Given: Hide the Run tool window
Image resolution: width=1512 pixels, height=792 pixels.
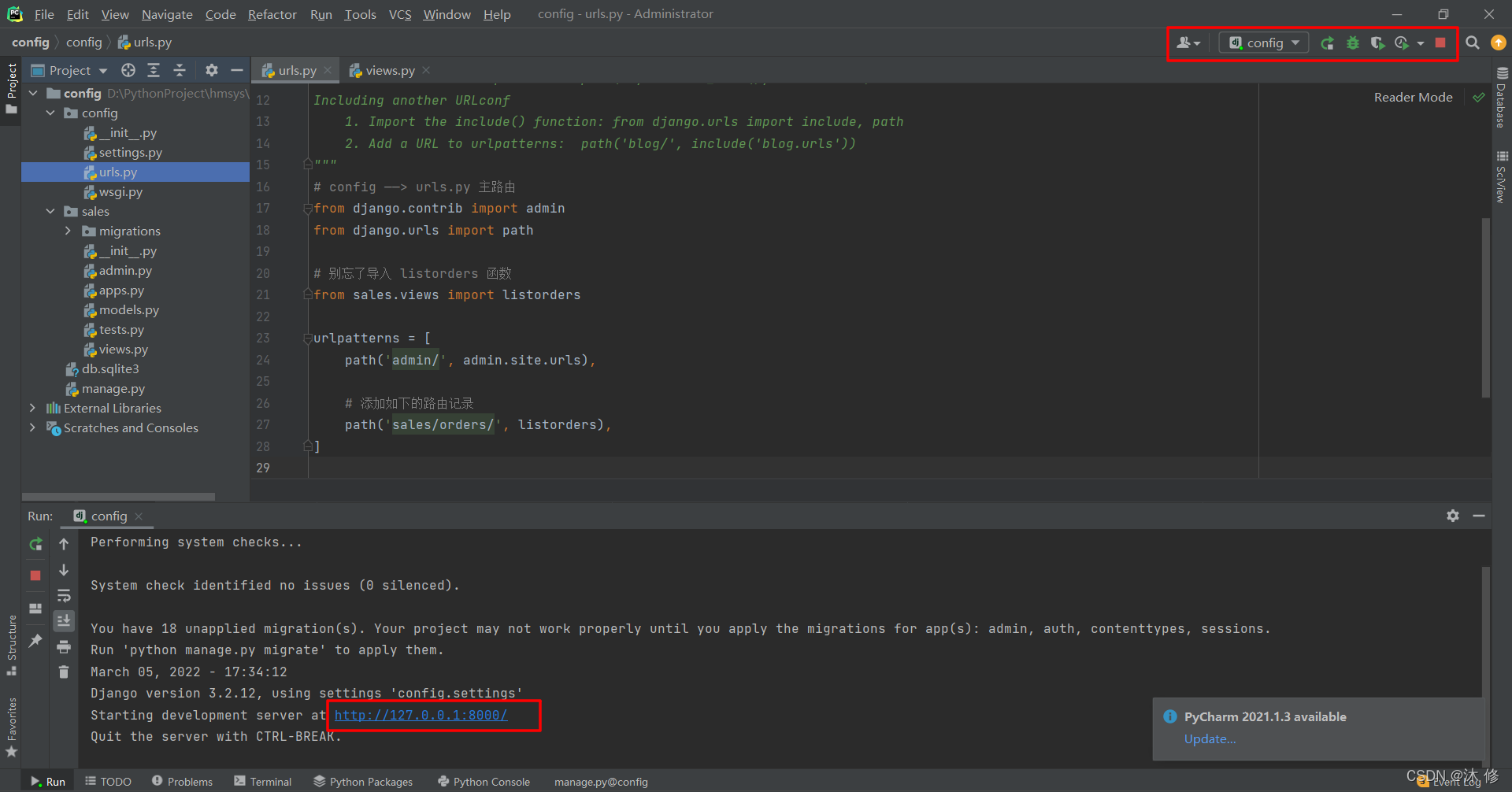Looking at the screenshot, I should tap(1479, 516).
